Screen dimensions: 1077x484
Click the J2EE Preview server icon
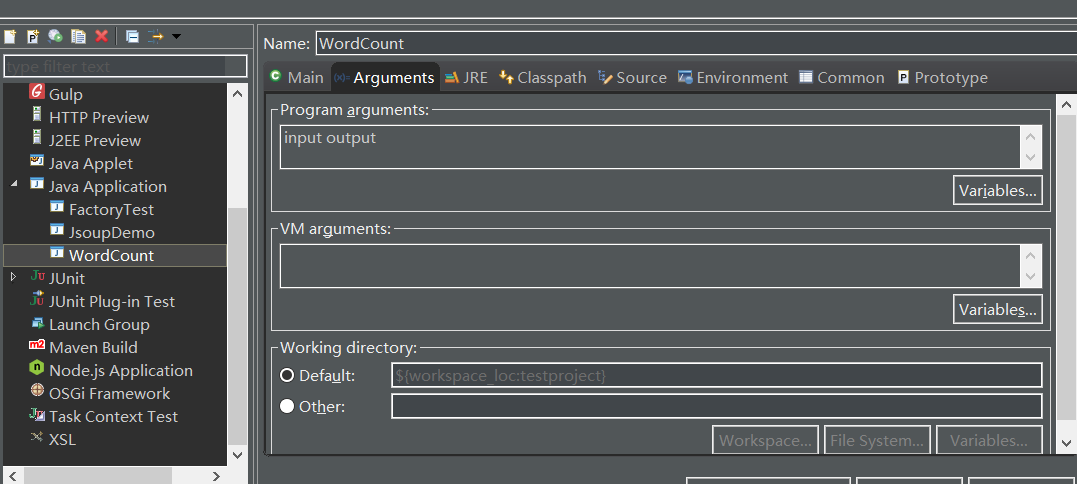[x=37, y=137]
